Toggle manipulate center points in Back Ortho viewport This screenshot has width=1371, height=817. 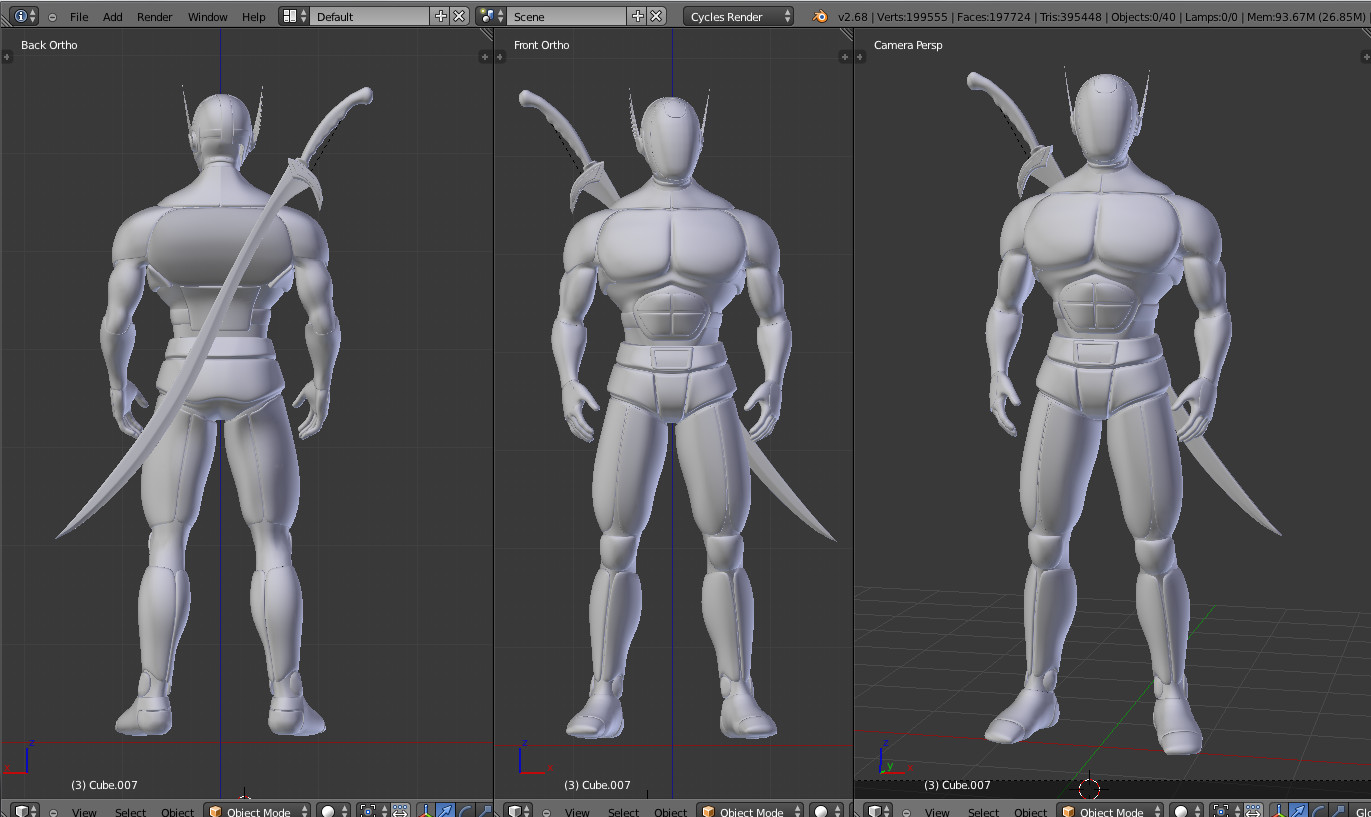pos(400,811)
